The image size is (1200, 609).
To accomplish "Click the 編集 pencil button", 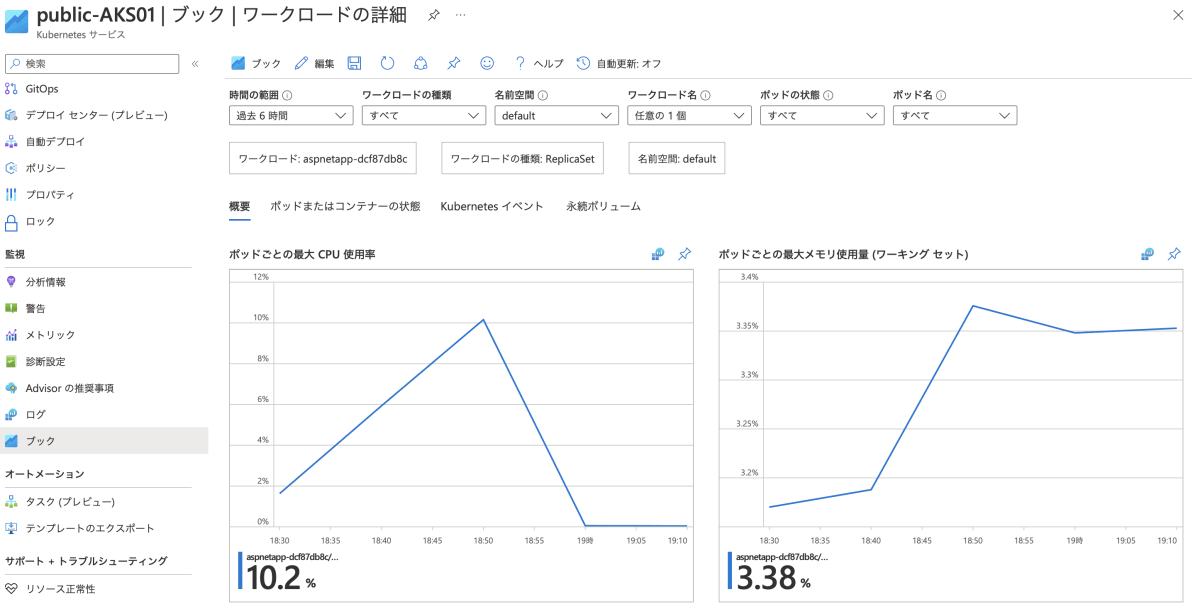I will [315, 63].
